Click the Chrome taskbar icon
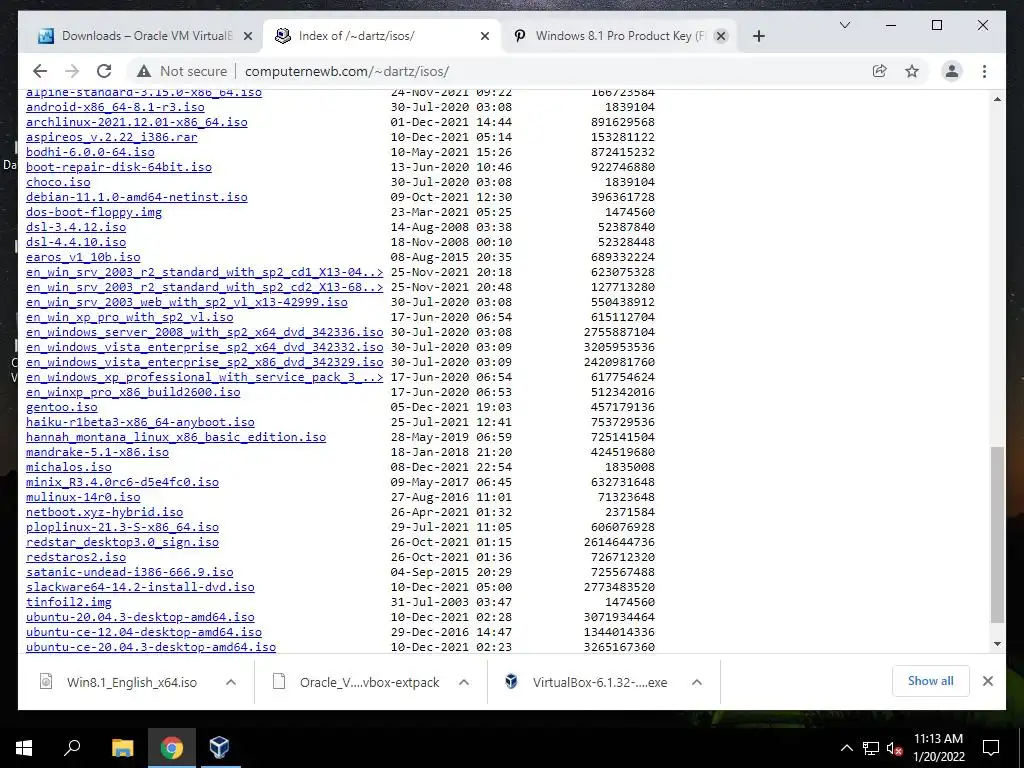Screen dimensions: 1024x768 pyautogui.click(x=171, y=748)
